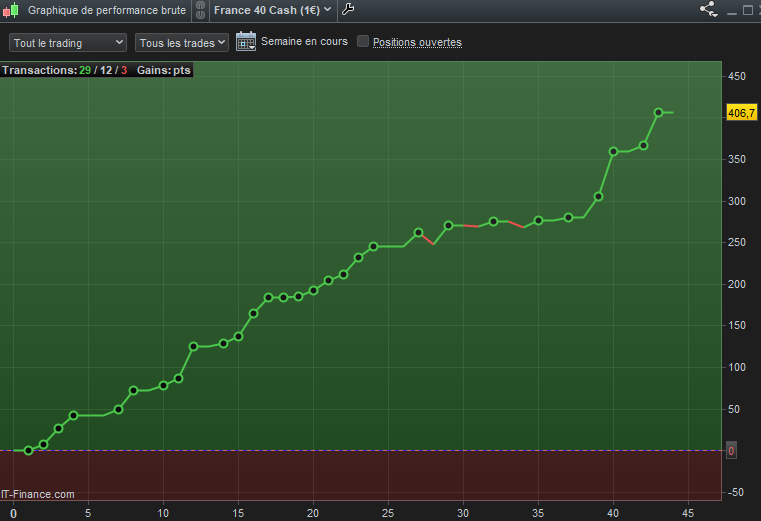Enable the Positions ouvertes checkbox

pos(363,41)
